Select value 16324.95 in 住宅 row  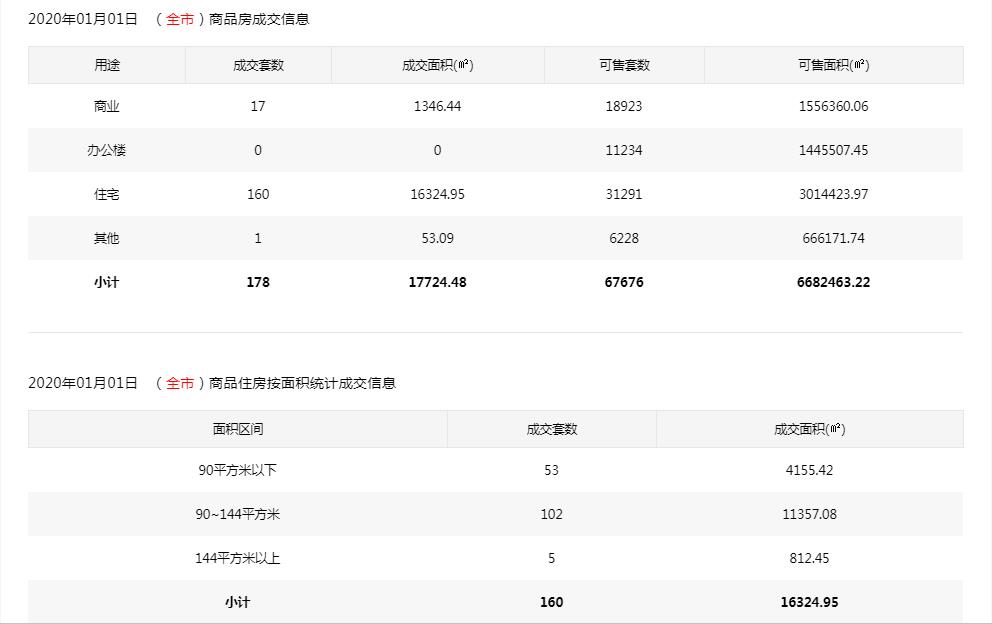pos(437,194)
